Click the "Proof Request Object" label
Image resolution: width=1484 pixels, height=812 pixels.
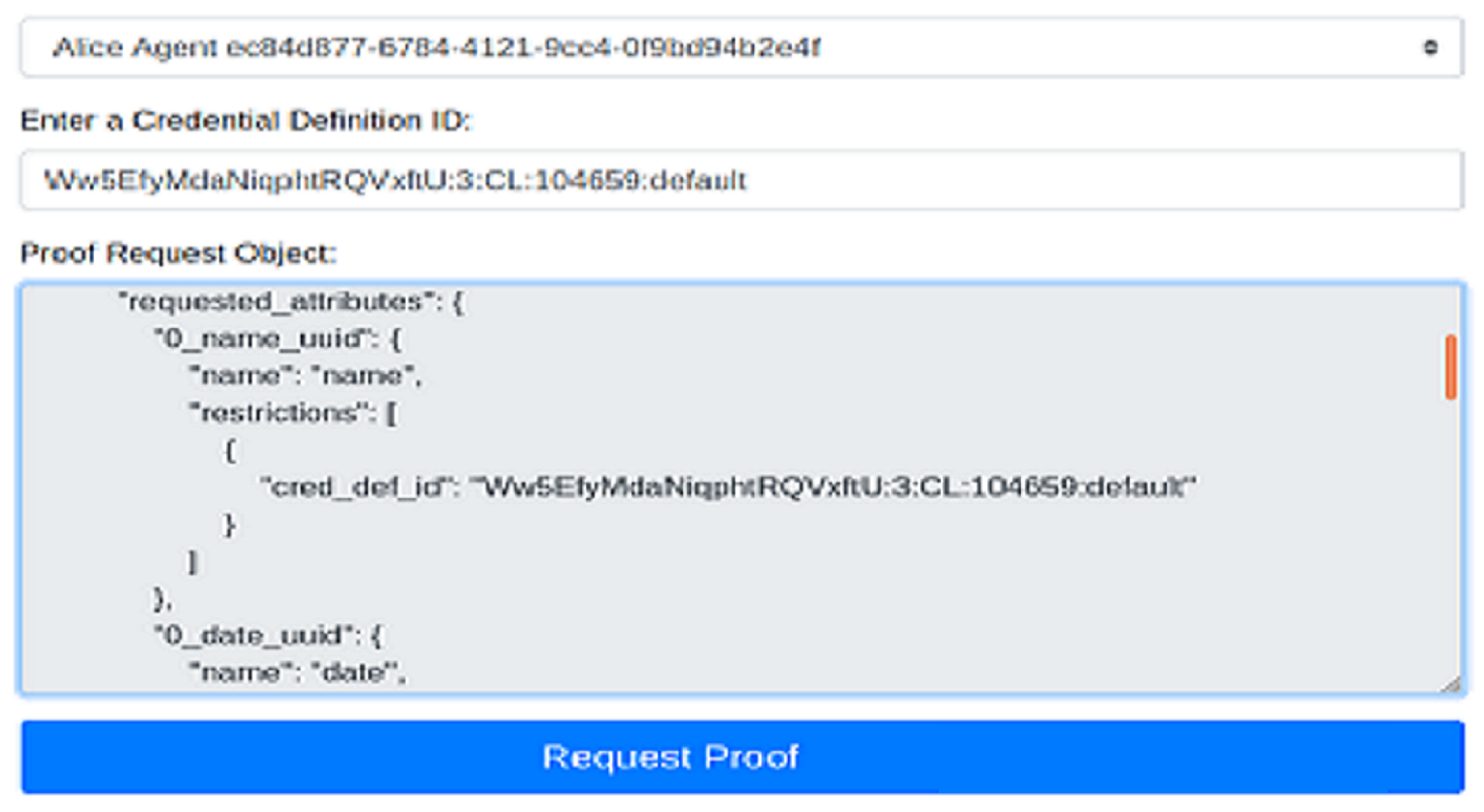[178, 253]
